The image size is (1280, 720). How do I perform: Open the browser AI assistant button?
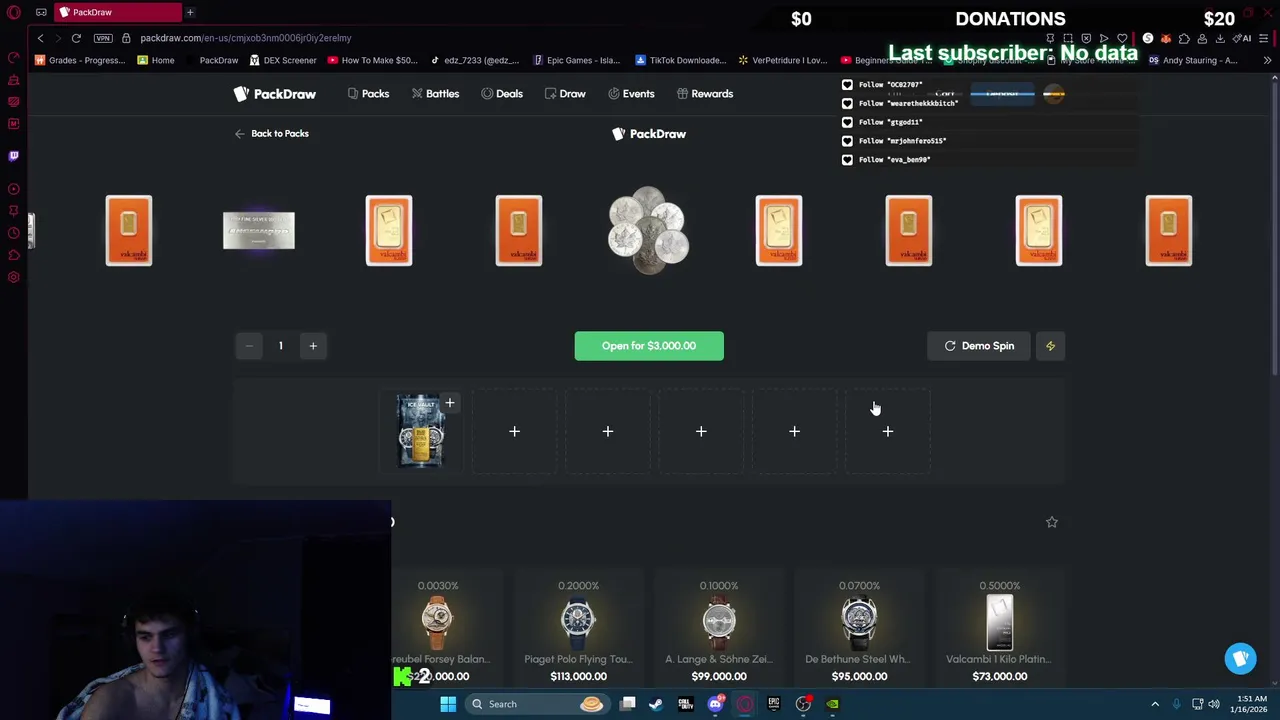pyautogui.click(x=1242, y=38)
